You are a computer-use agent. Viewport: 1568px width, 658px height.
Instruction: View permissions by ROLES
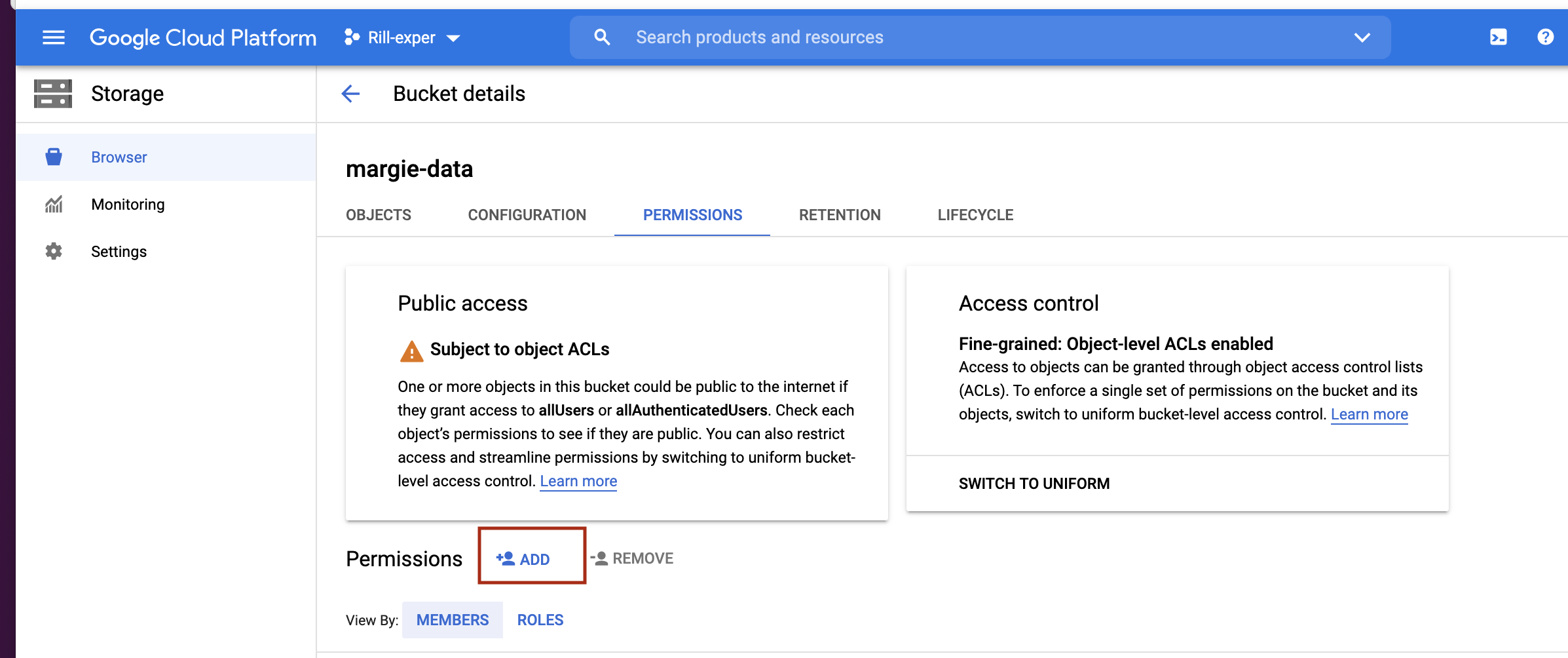tap(540, 620)
